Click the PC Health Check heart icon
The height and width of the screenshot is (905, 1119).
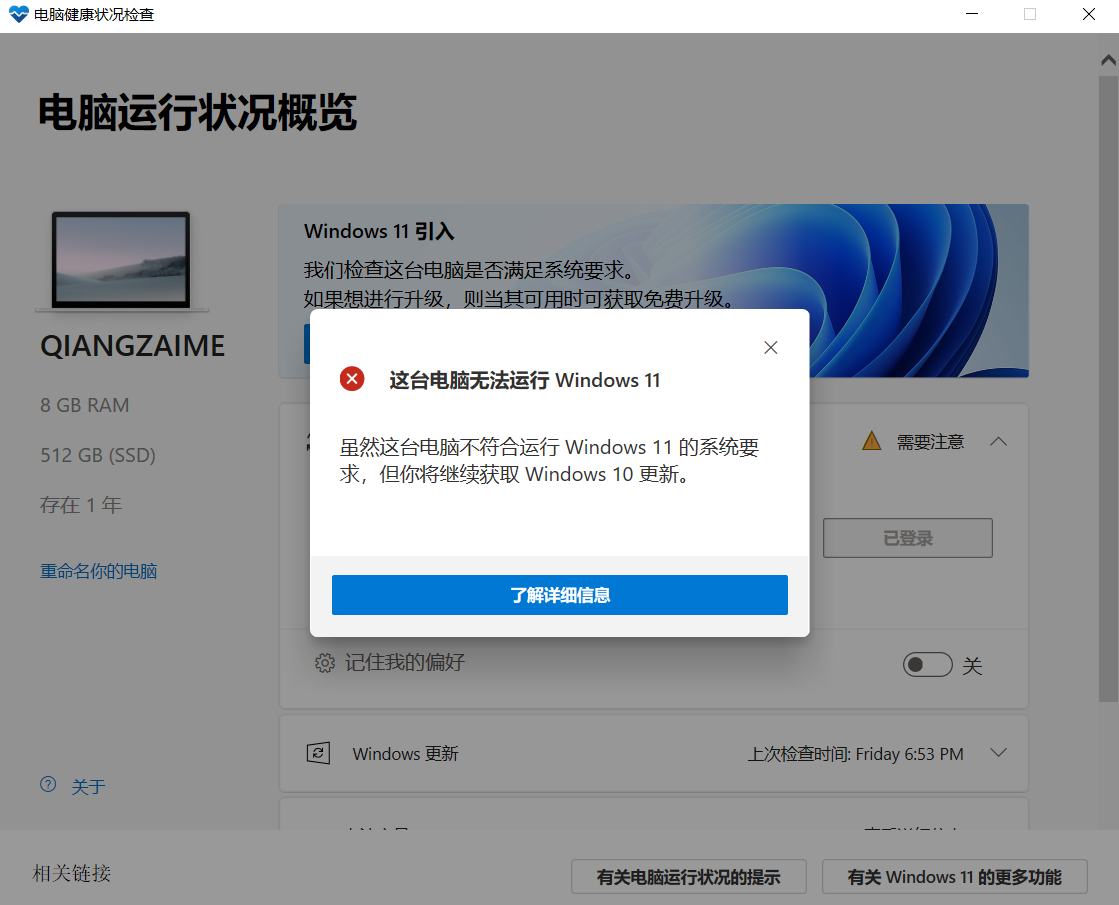pos(19,15)
